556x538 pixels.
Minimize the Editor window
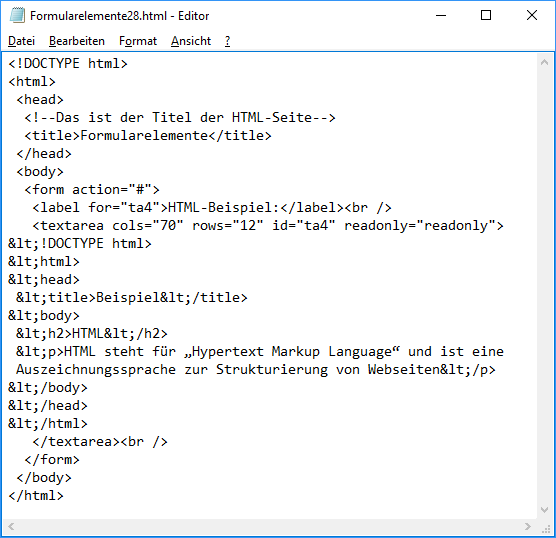point(441,15)
